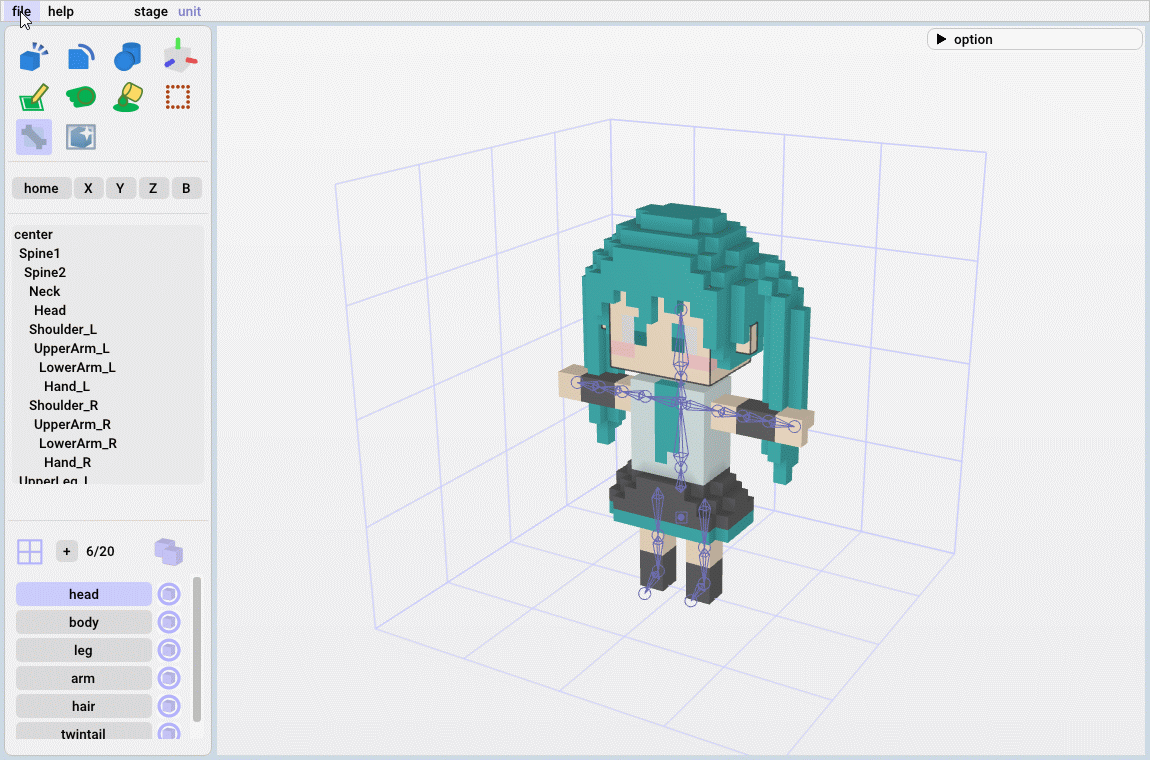Screen dimensions: 1150x760
Task: Switch to the unit tab
Action: (x=189, y=11)
